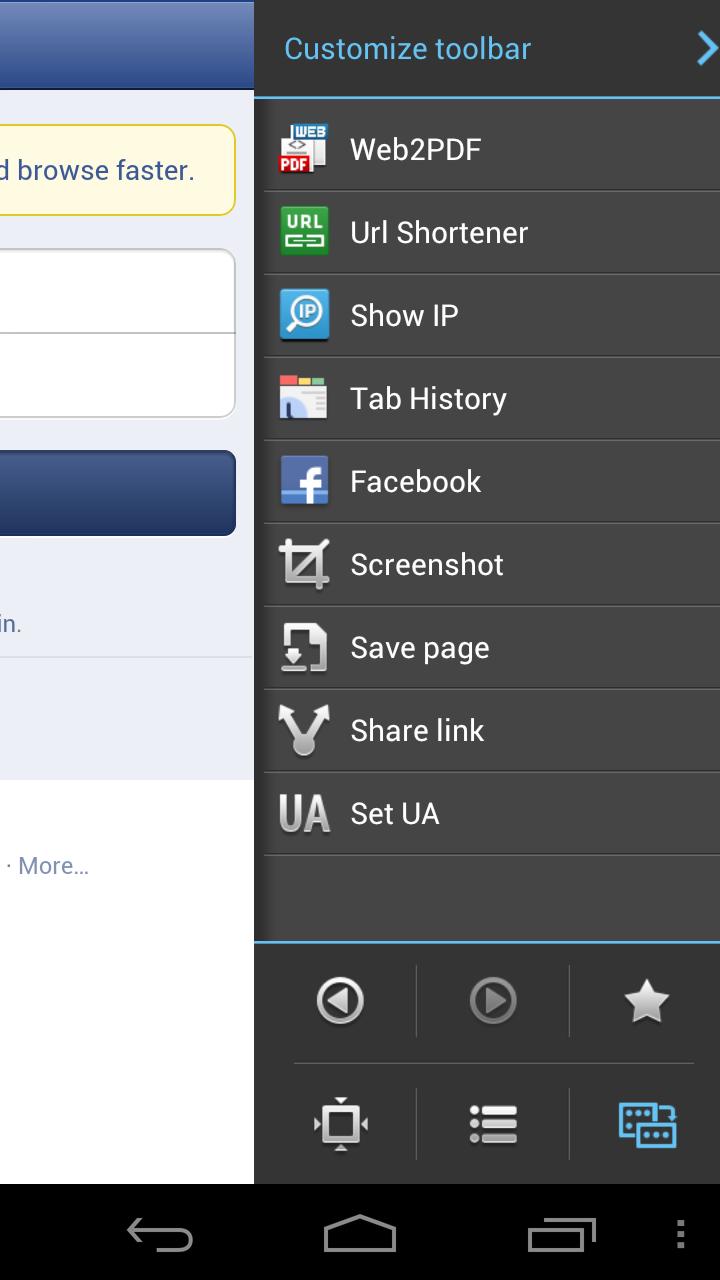
Task: Select the Facebook add-on icon
Action: point(304,481)
